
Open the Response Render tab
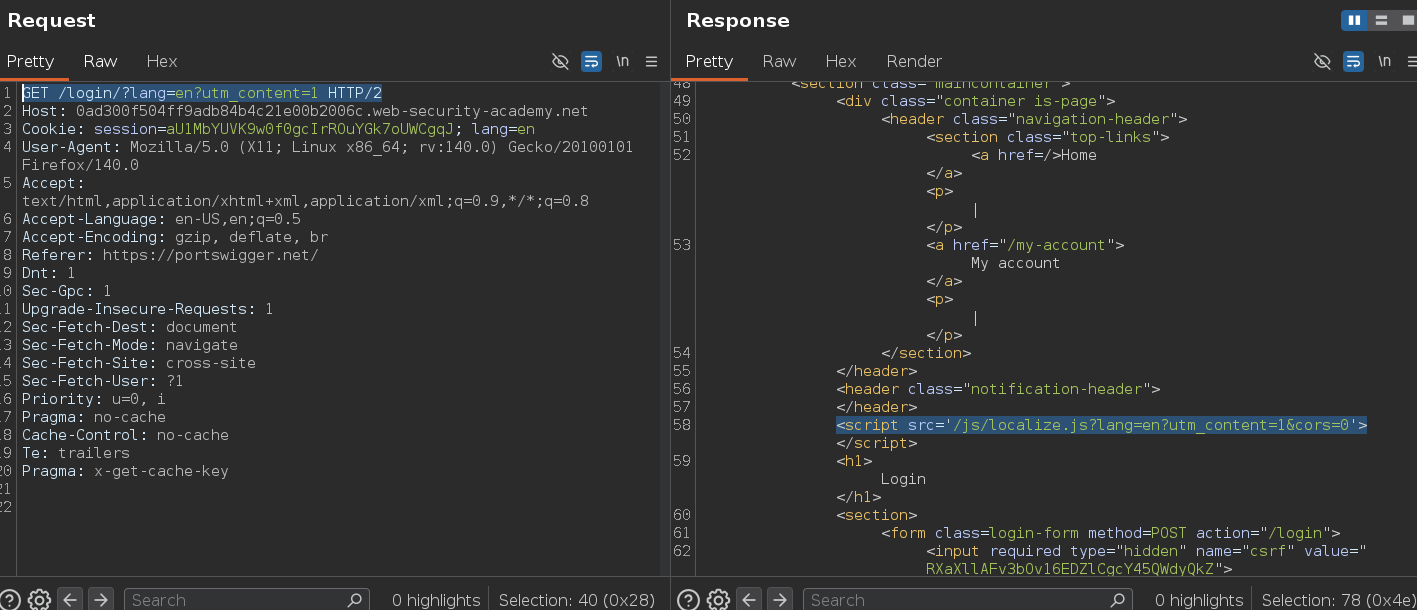(914, 61)
